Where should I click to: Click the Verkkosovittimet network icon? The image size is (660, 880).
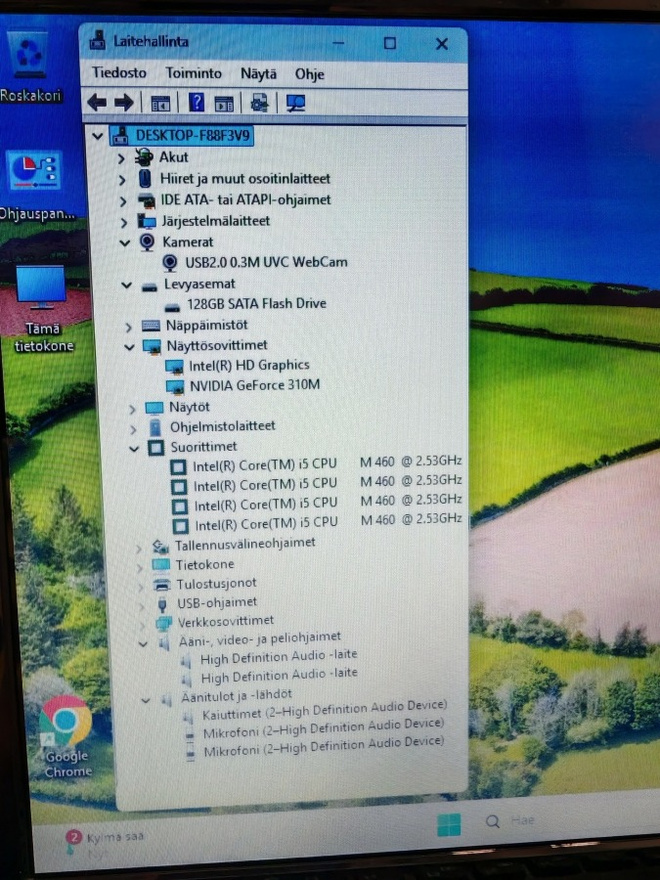tap(163, 623)
